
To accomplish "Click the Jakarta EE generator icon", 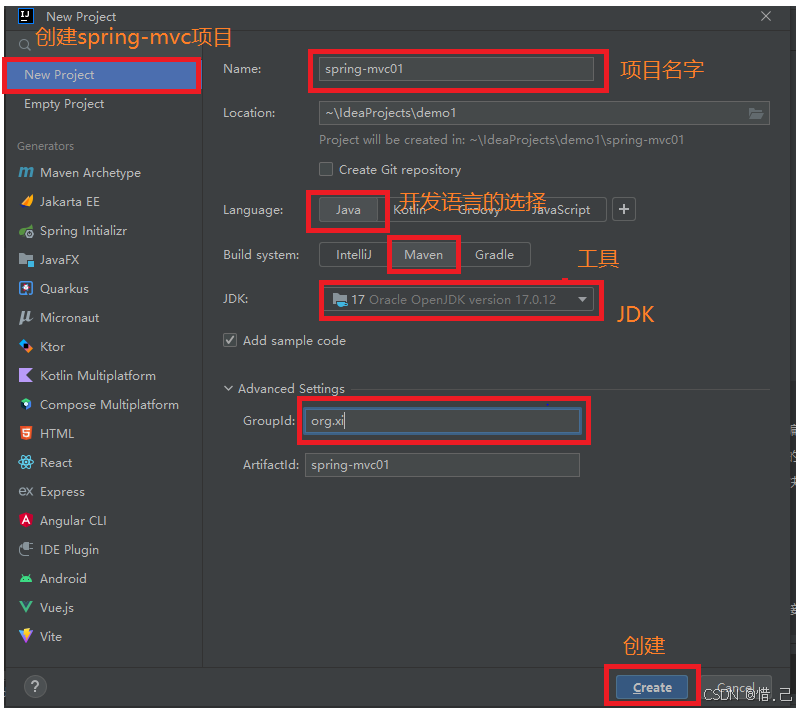I will click(x=26, y=202).
